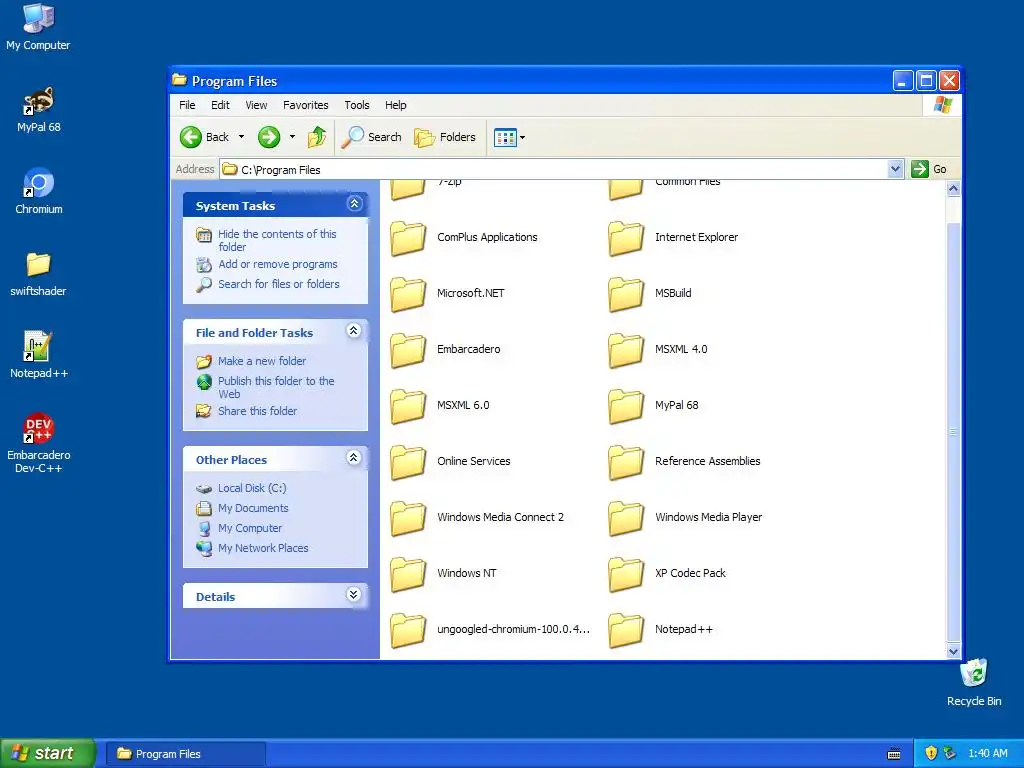
Task: Go to My Documents link
Action: (x=253, y=508)
